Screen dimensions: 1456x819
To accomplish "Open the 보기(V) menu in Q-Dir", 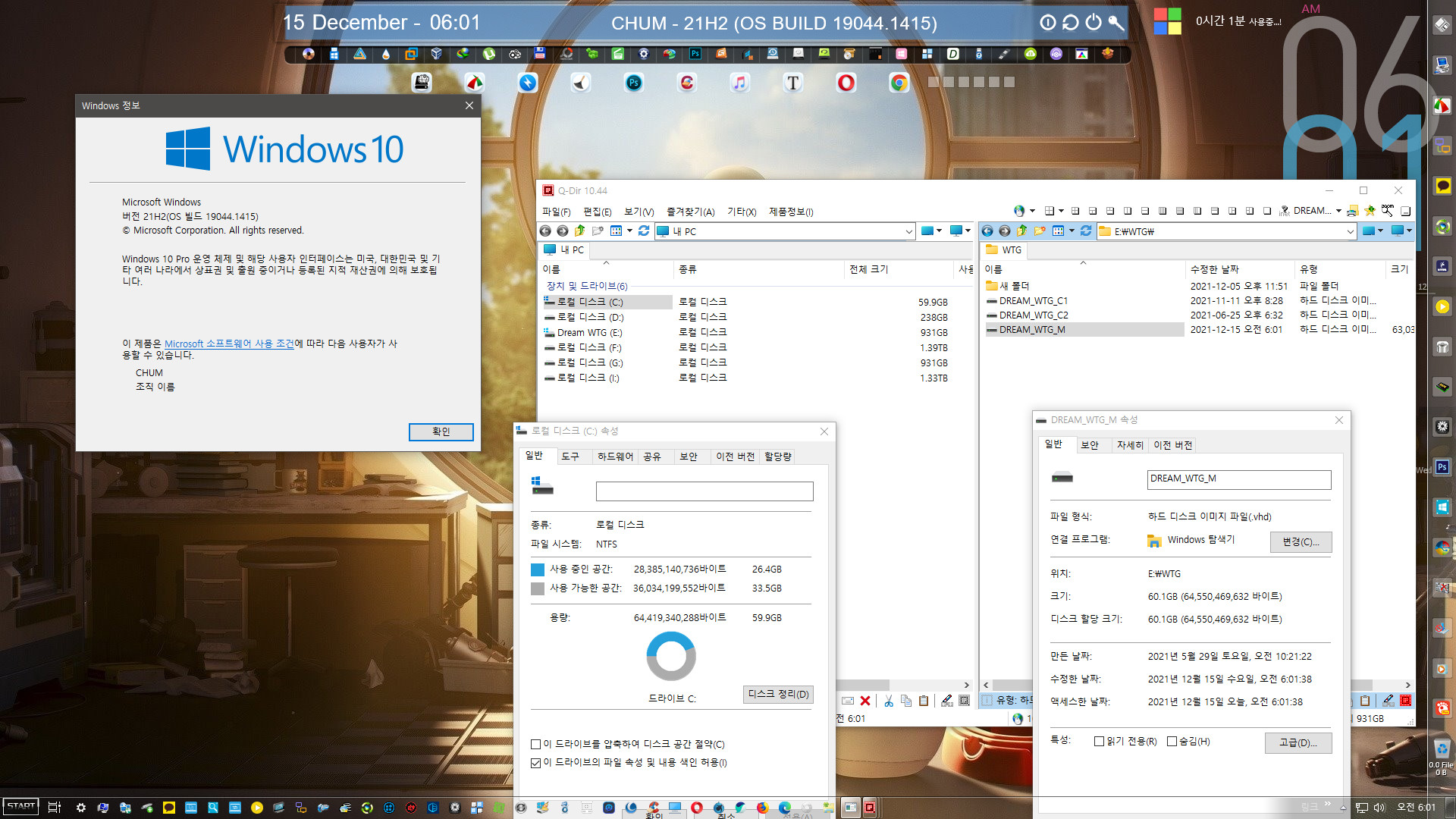I will click(639, 212).
